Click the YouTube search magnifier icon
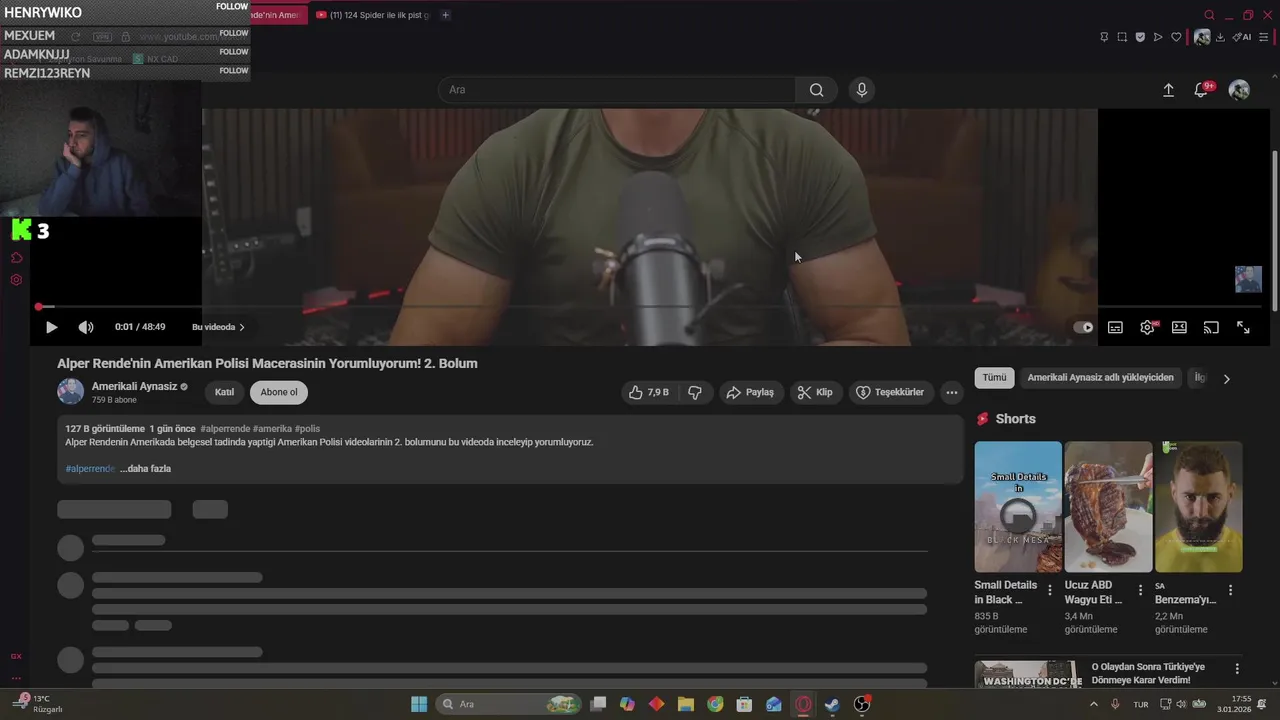The image size is (1280, 720). pos(817,90)
